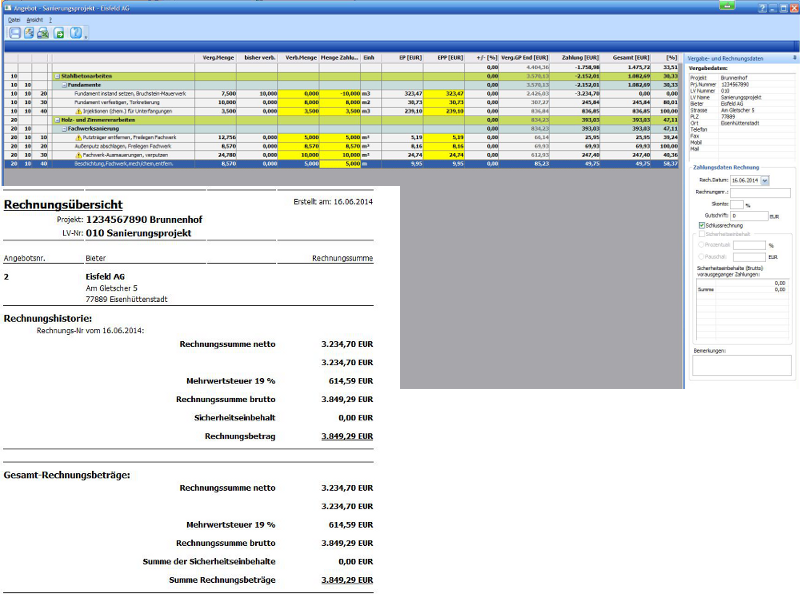Open the Ansicht menu
800x600 pixels.
35,20
